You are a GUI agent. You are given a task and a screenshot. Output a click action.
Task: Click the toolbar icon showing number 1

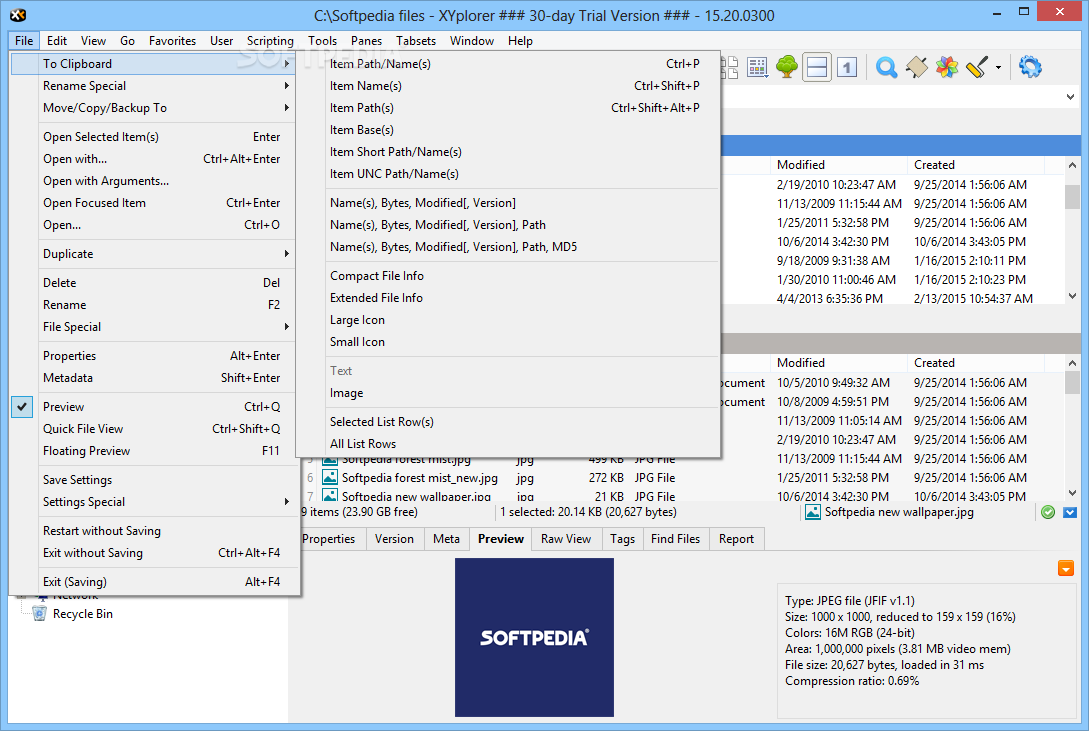(x=847, y=67)
